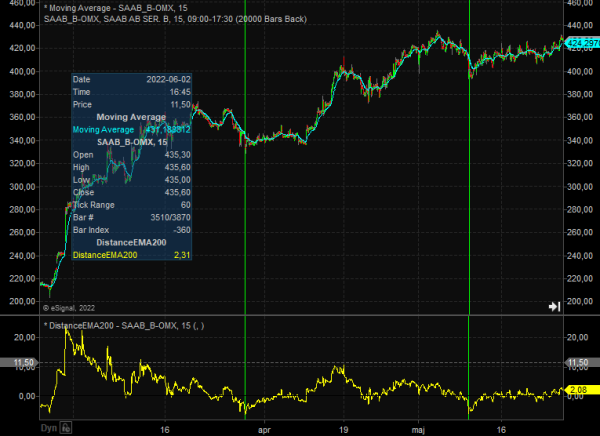Click the right-side 11,50 cursor value tag

coord(583,363)
